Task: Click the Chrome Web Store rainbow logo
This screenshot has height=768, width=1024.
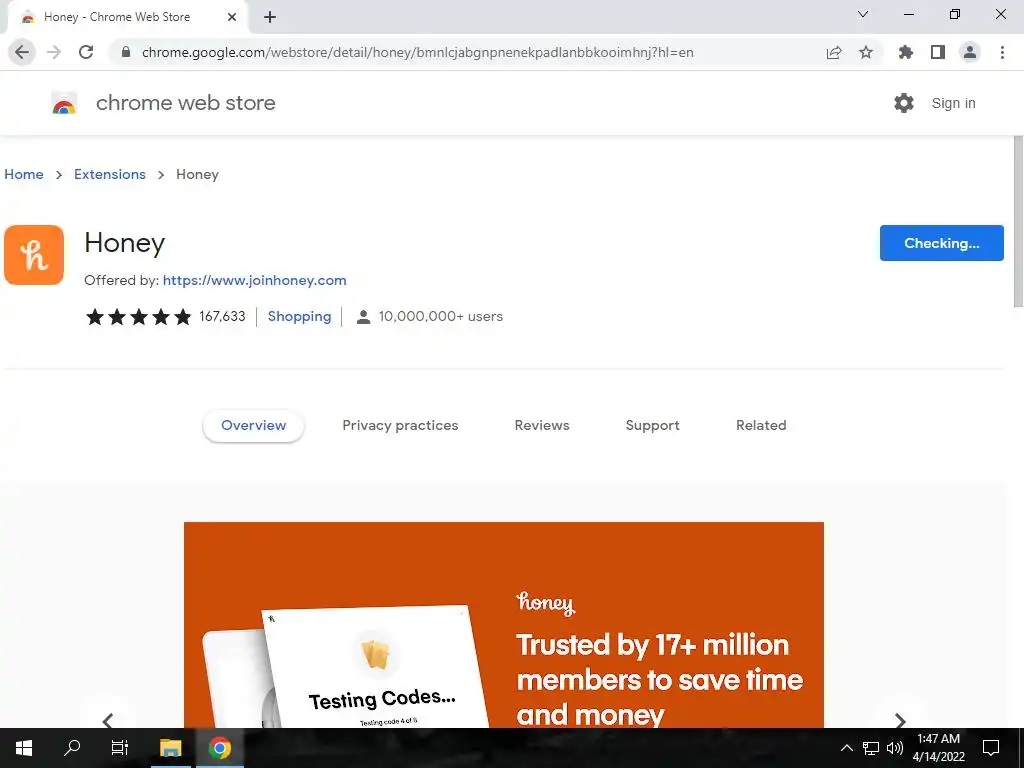Action: [x=64, y=103]
